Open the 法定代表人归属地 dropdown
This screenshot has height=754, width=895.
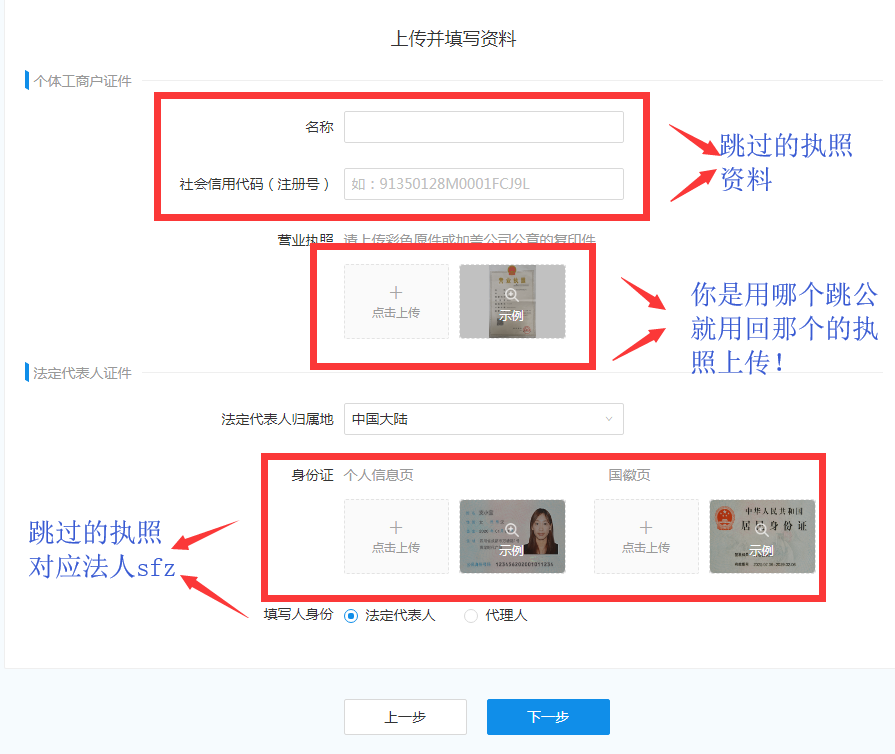click(x=483, y=419)
